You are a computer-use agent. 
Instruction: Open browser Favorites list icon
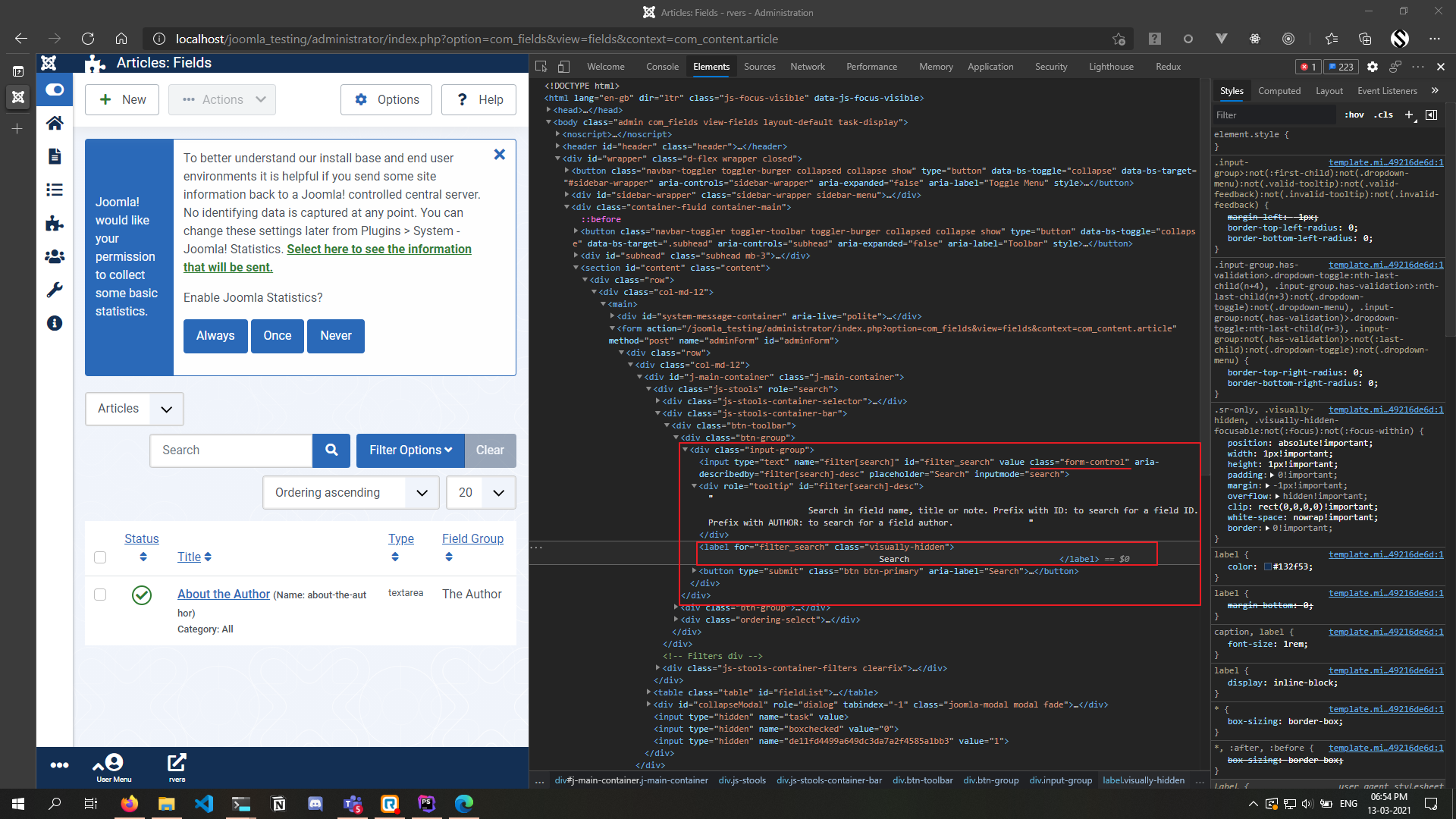pyautogui.click(x=1332, y=39)
